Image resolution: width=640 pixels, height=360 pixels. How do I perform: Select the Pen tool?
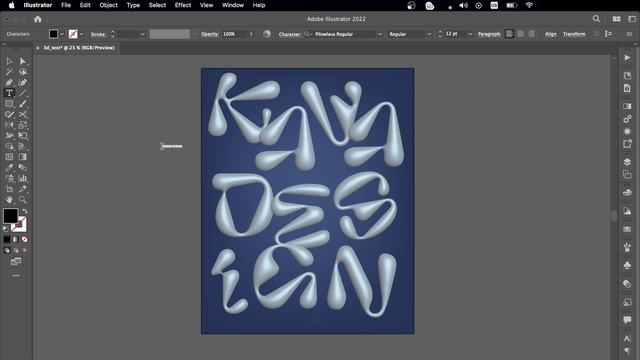coord(9,82)
